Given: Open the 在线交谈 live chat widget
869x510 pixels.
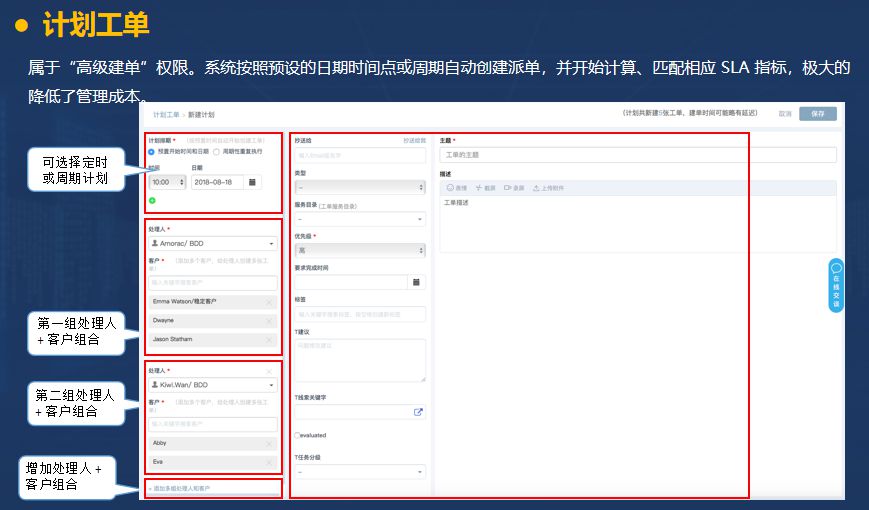Looking at the screenshot, I should point(836,285).
